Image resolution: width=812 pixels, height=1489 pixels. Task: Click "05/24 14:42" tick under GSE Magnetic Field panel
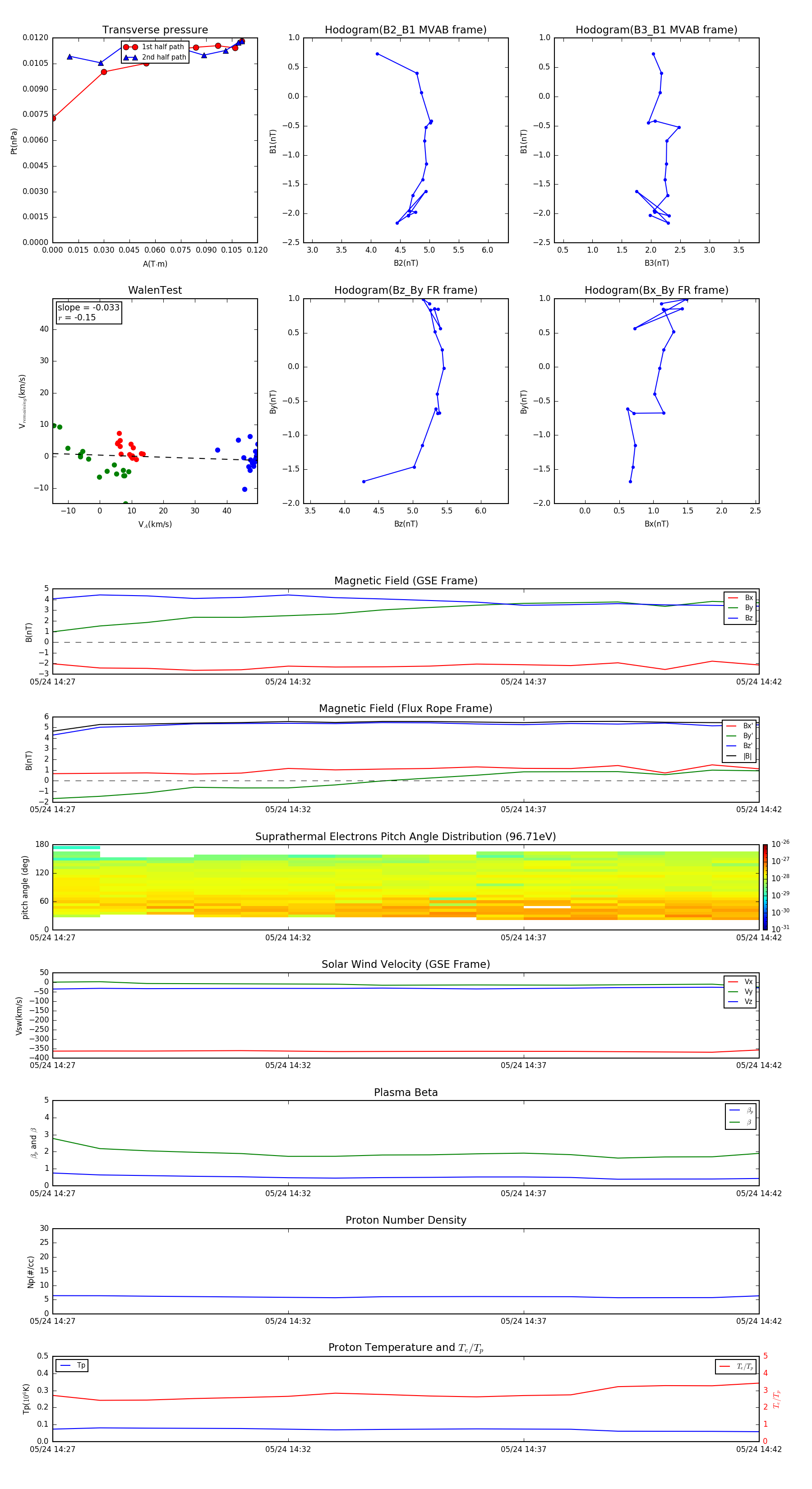(x=759, y=682)
